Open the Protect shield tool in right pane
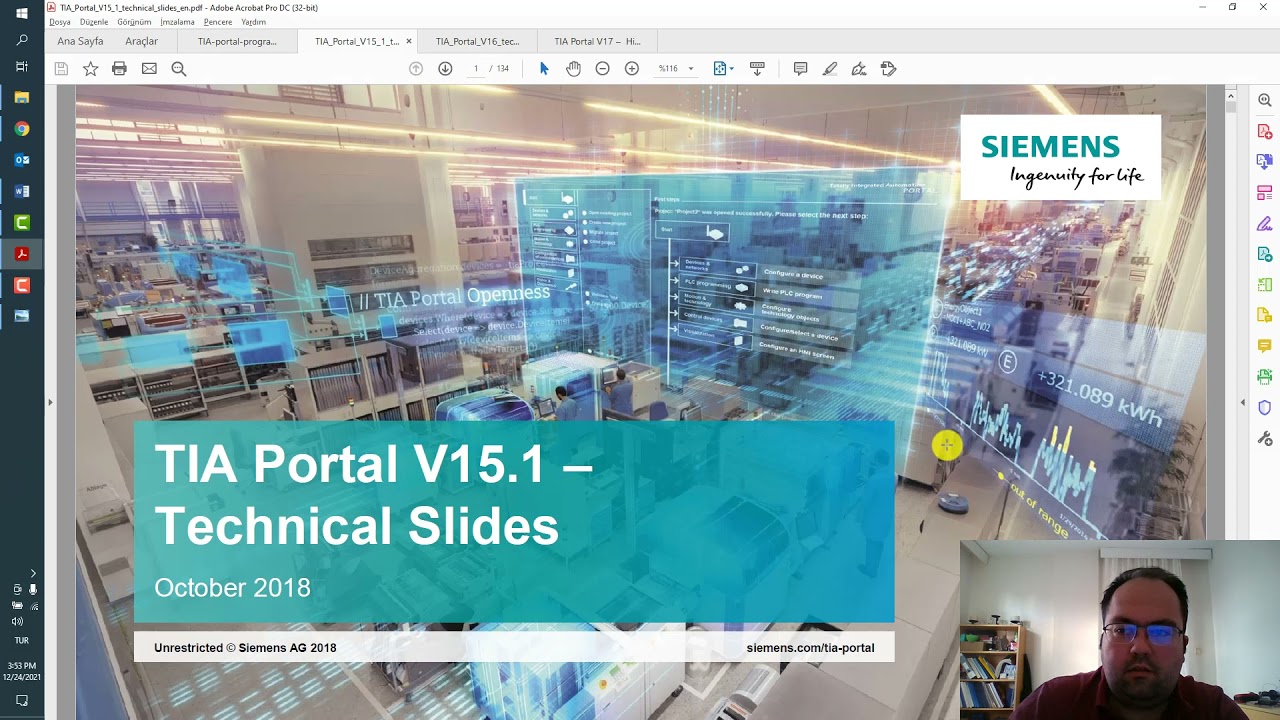 tap(1265, 408)
